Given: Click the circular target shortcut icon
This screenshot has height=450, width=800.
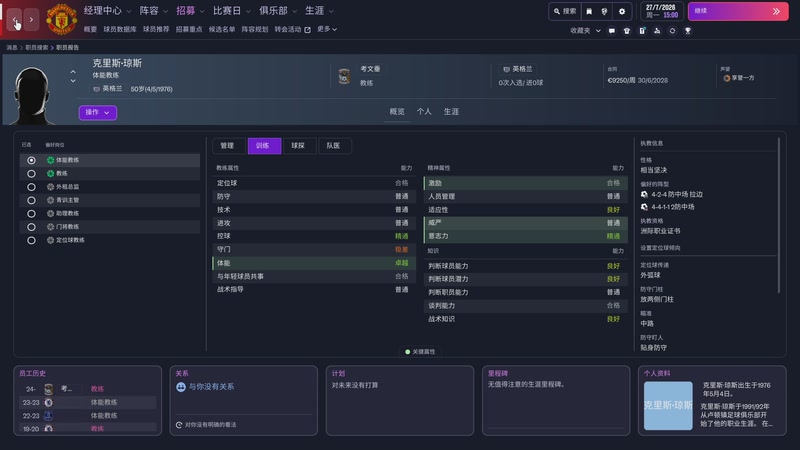Looking at the screenshot, I should point(672,31).
